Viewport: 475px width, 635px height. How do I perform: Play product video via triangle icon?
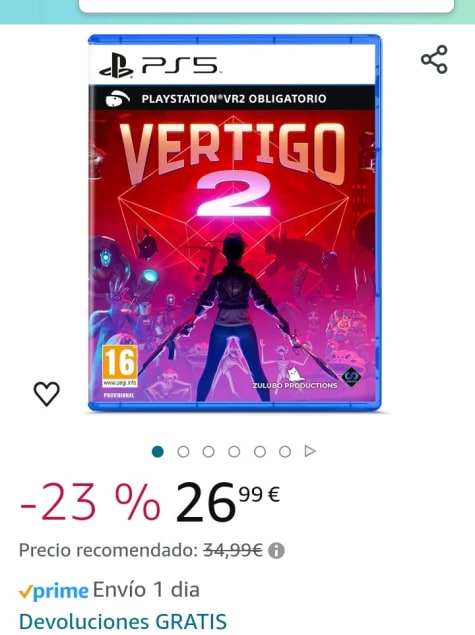tap(310, 451)
